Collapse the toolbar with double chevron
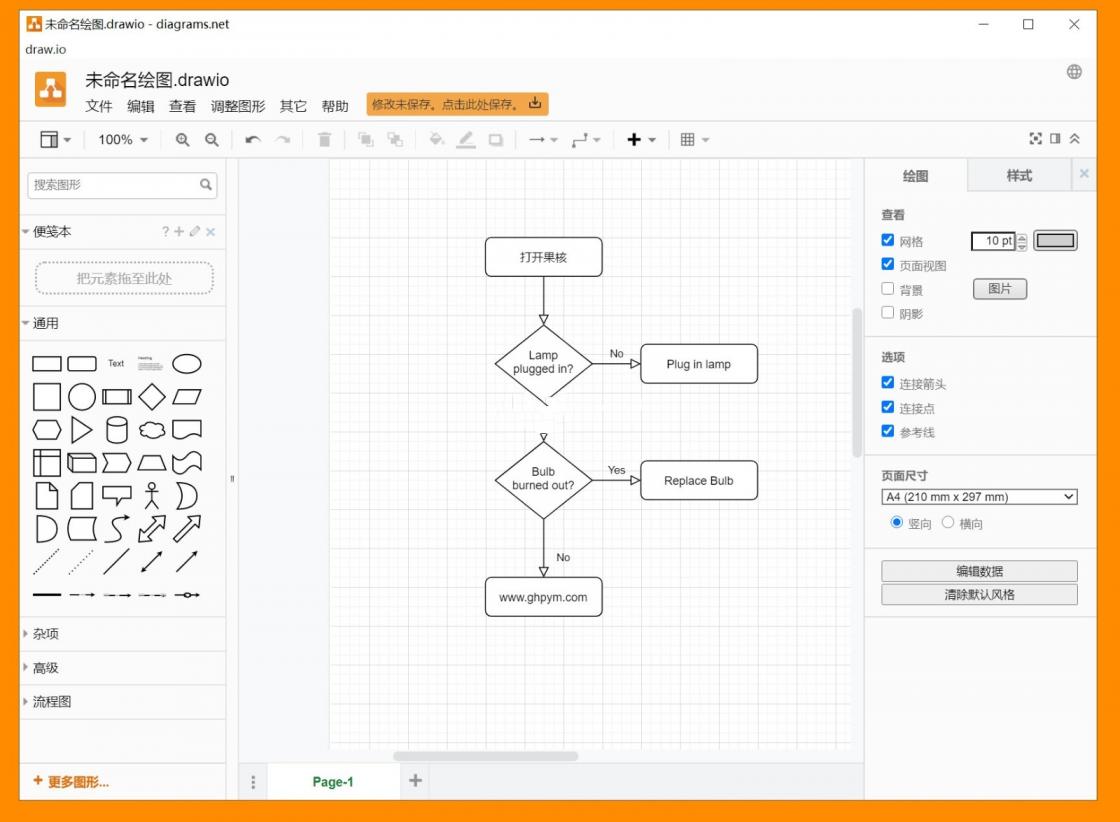Viewport: 1120px width, 822px height. click(x=1074, y=139)
